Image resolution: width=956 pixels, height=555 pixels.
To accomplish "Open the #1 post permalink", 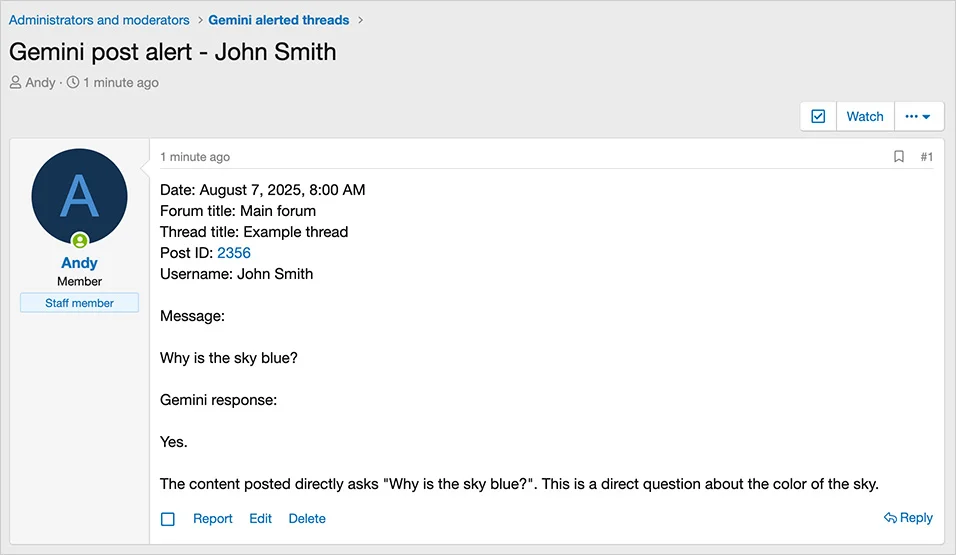I will [x=926, y=157].
